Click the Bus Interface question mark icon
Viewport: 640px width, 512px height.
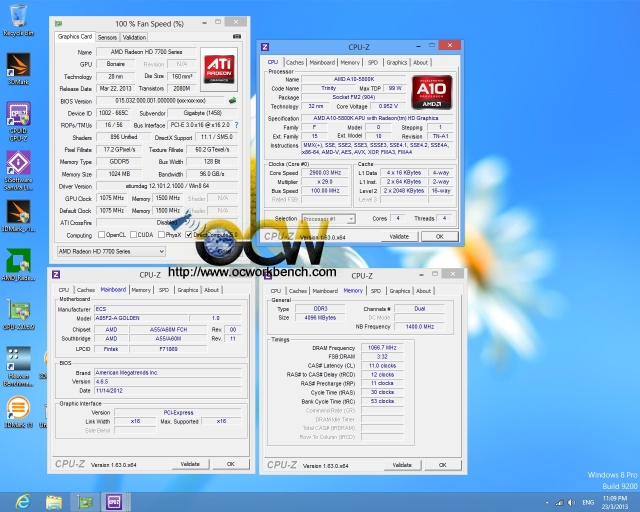(x=236, y=125)
